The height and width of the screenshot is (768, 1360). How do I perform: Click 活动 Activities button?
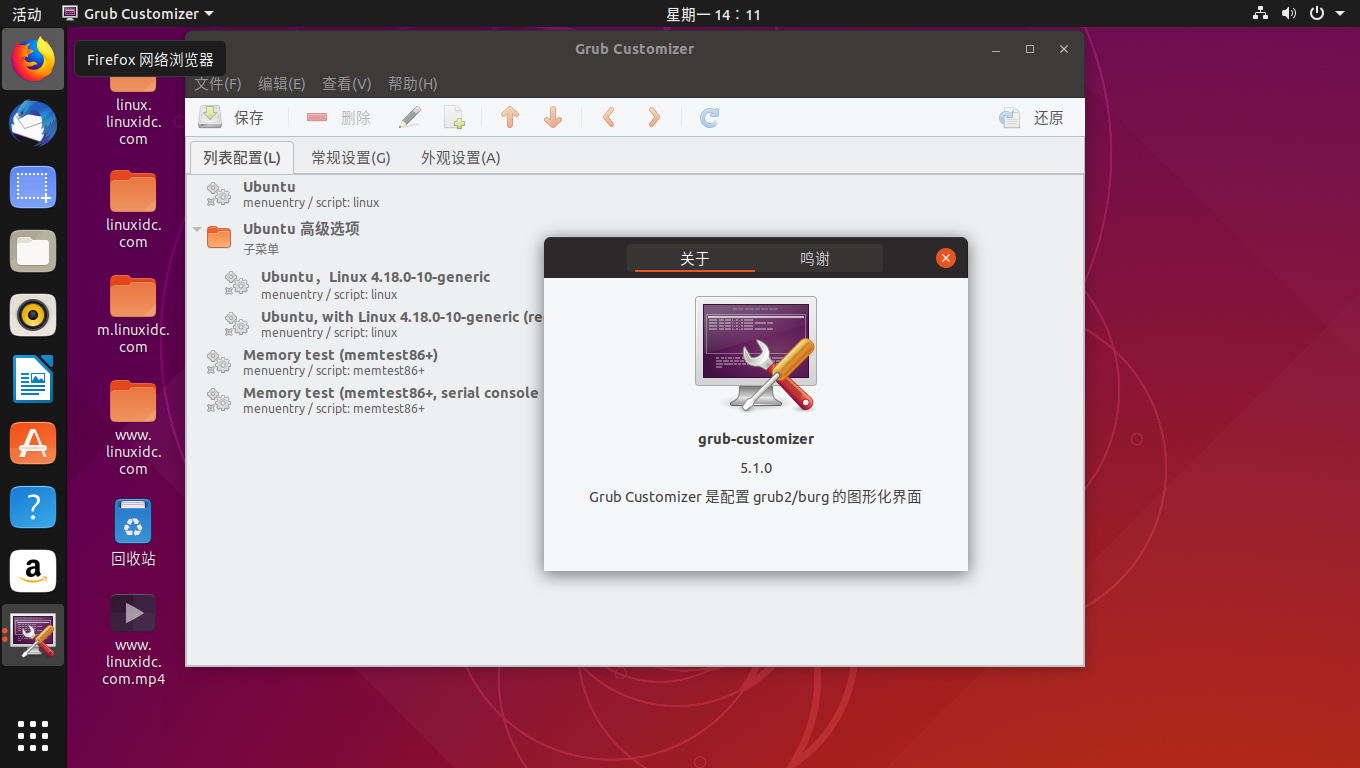click(27, 14)
